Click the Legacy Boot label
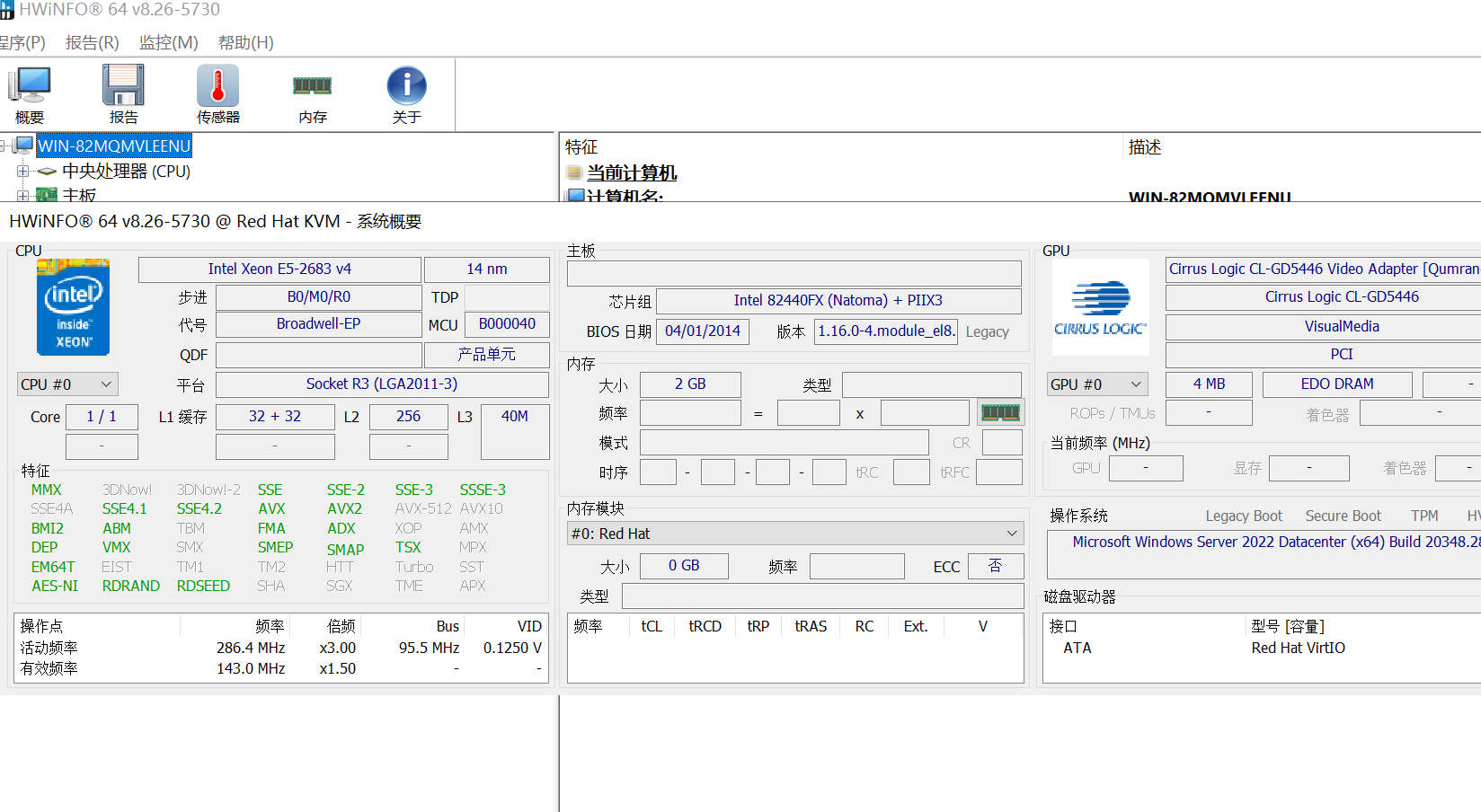This screenshot has width=1481, height=812. pos(1244,516)
